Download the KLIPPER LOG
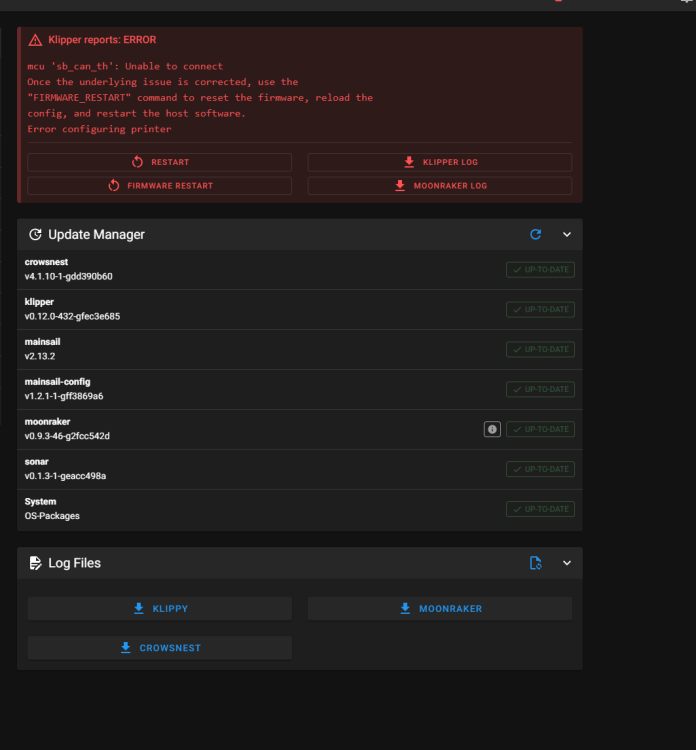The image size is (696, 750). point(440,162)
